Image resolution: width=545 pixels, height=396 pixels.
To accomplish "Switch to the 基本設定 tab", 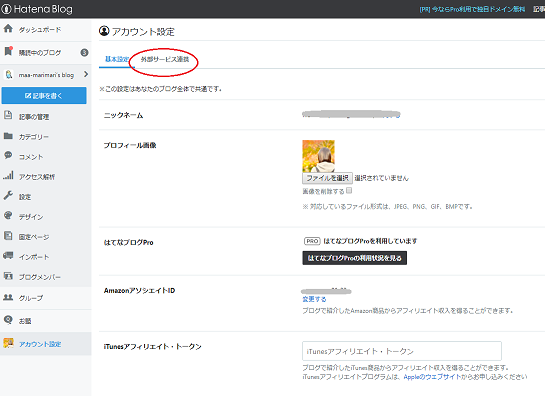I will click(117, 59).
